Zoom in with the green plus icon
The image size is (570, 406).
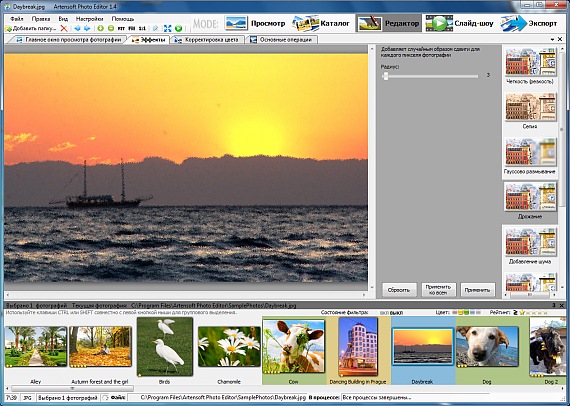[x=101, y=28]
